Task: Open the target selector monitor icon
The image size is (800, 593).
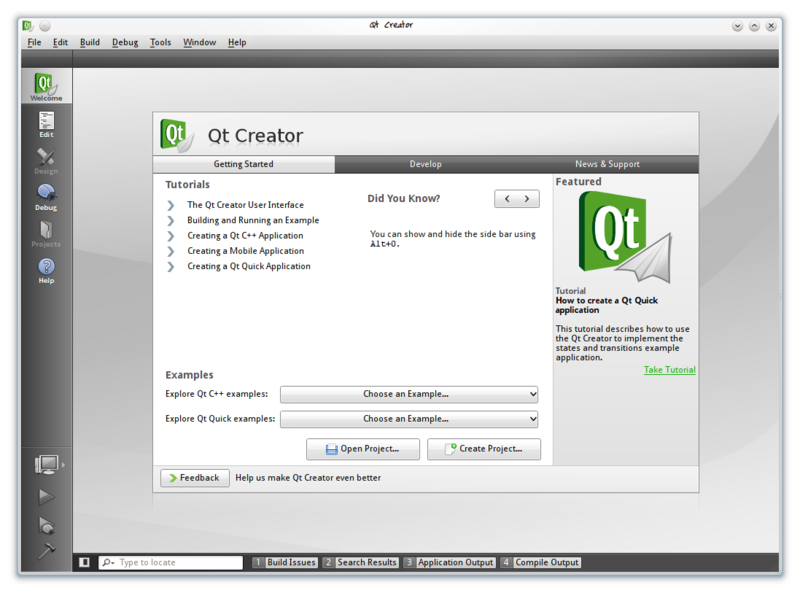Action: (46, 464)
